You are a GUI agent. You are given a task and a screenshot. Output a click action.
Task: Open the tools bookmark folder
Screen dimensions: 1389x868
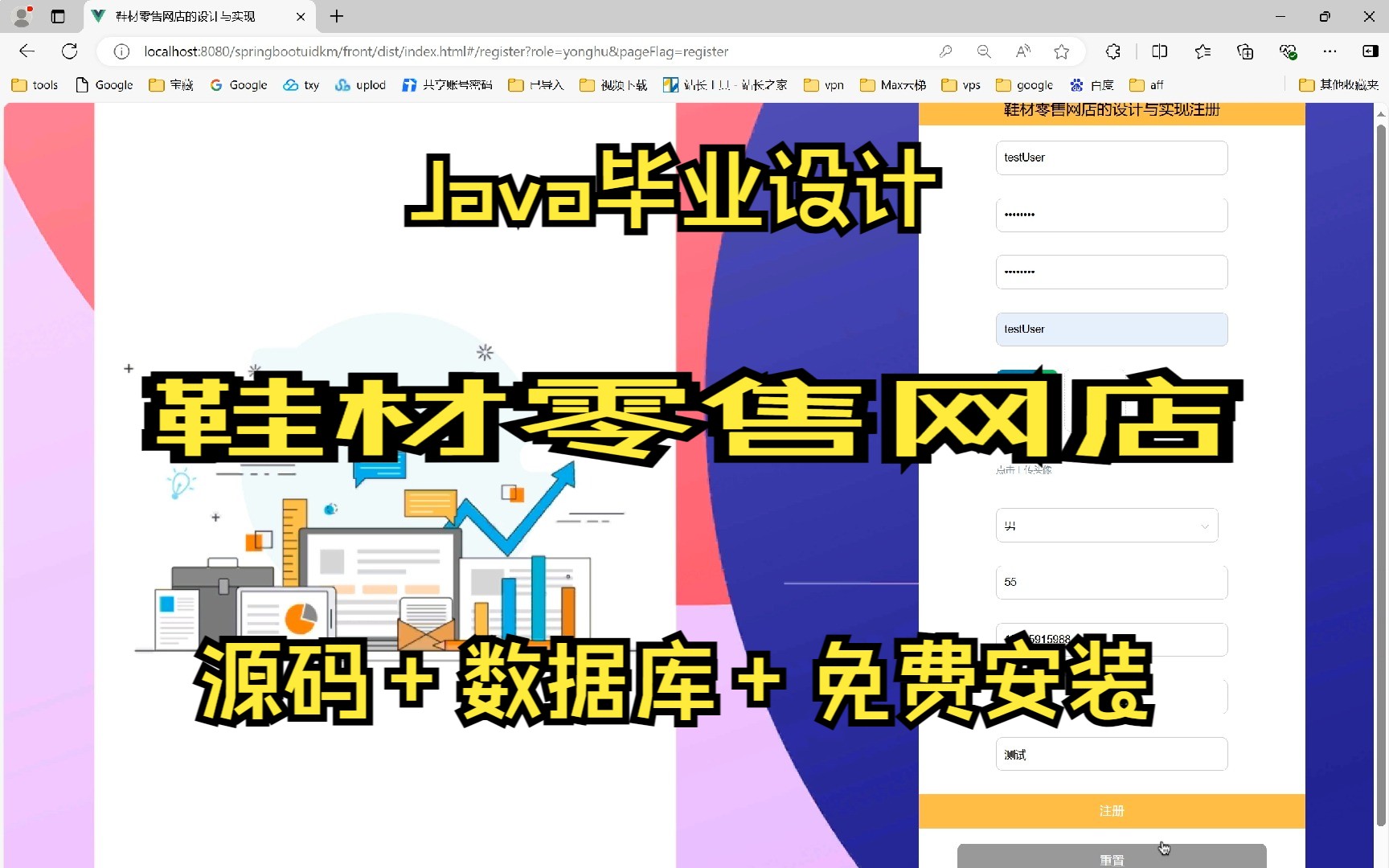[35, 85]
